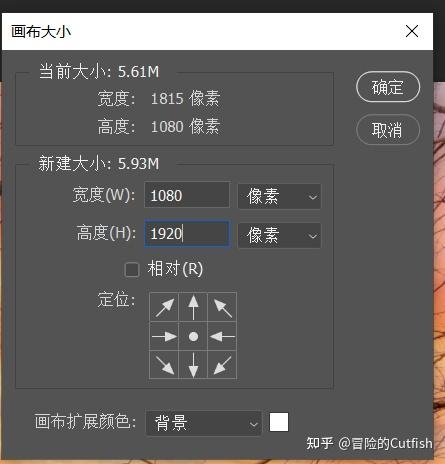The height and width of the screenshot is (464, 445).
Task: Click the 取消 button
Action: pos(388,130)
